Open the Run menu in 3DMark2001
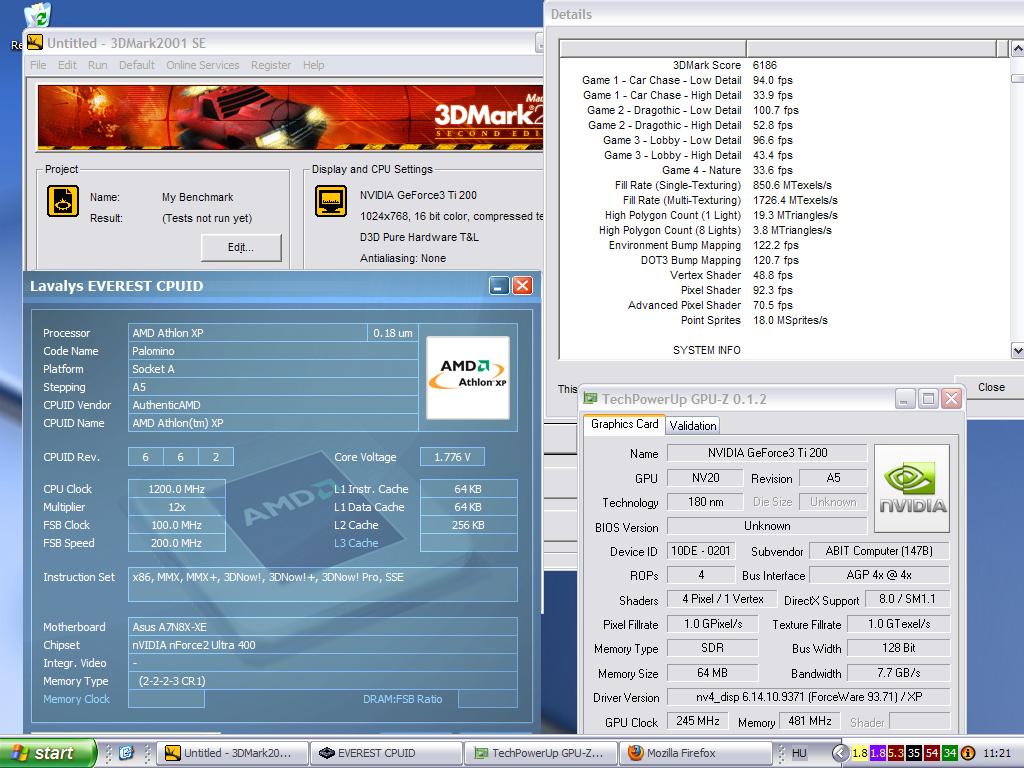The height and width of the screenshot is (768, 1024). coord(97,65)
